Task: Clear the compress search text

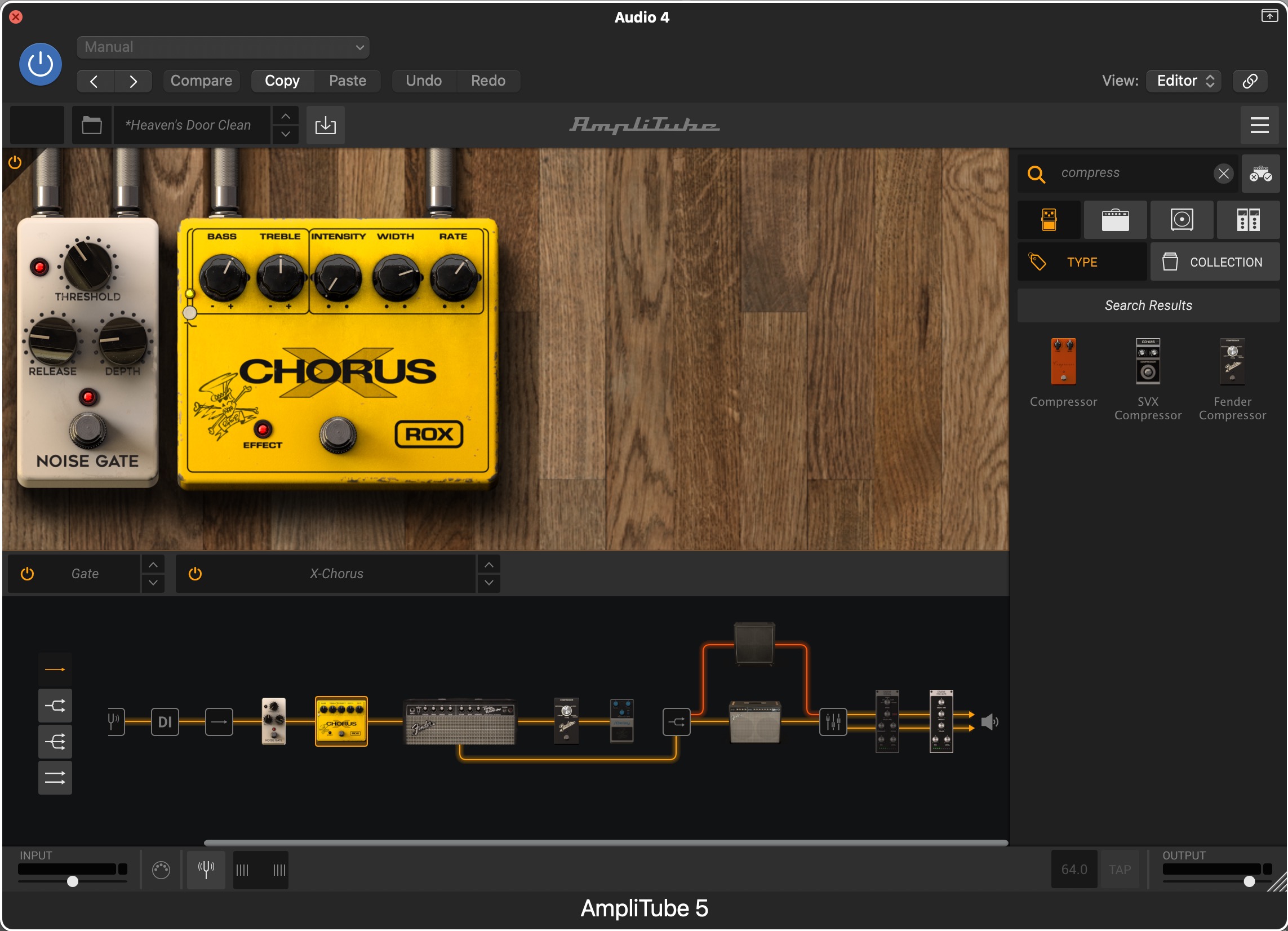Action: click(x=1224, y=174)
